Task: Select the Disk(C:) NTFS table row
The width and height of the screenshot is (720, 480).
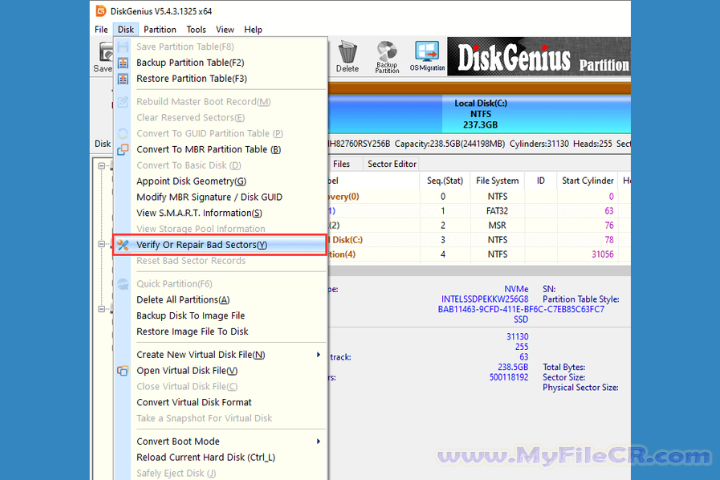Action: click(478, 240)
